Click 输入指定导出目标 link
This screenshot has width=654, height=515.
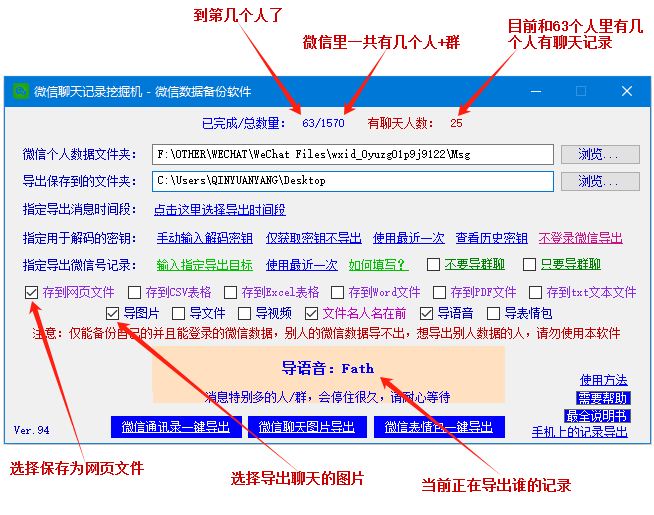tap(205, 265)
